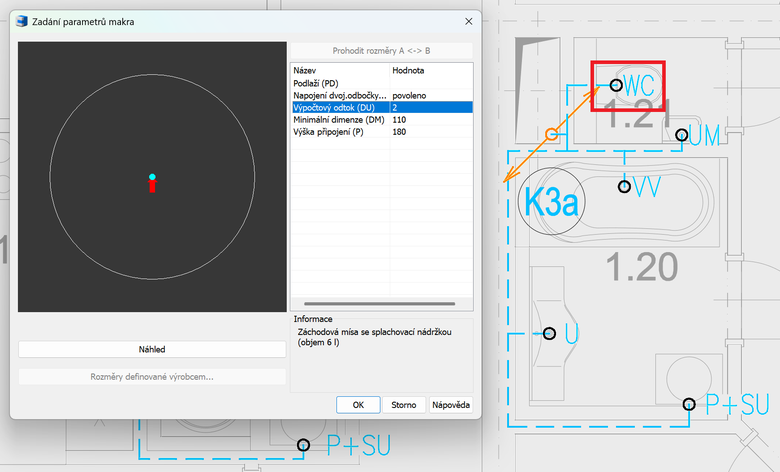The width and height of the screenshot is (780, 472).
Task: Click the Náhled preview button
Action: click(x=152, y=349)
